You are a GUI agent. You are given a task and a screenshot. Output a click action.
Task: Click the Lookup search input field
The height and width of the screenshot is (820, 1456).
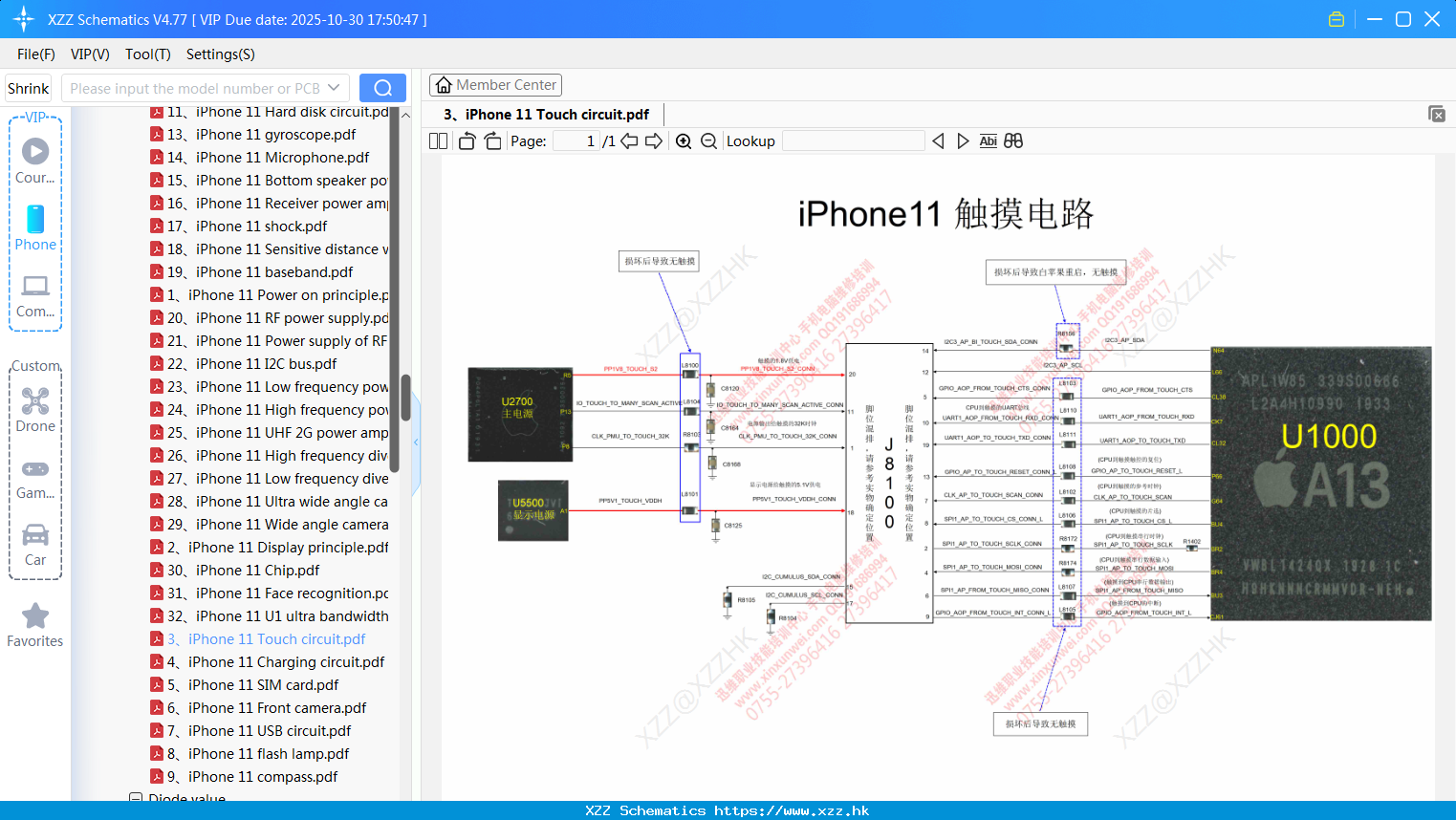coord(853,141)
